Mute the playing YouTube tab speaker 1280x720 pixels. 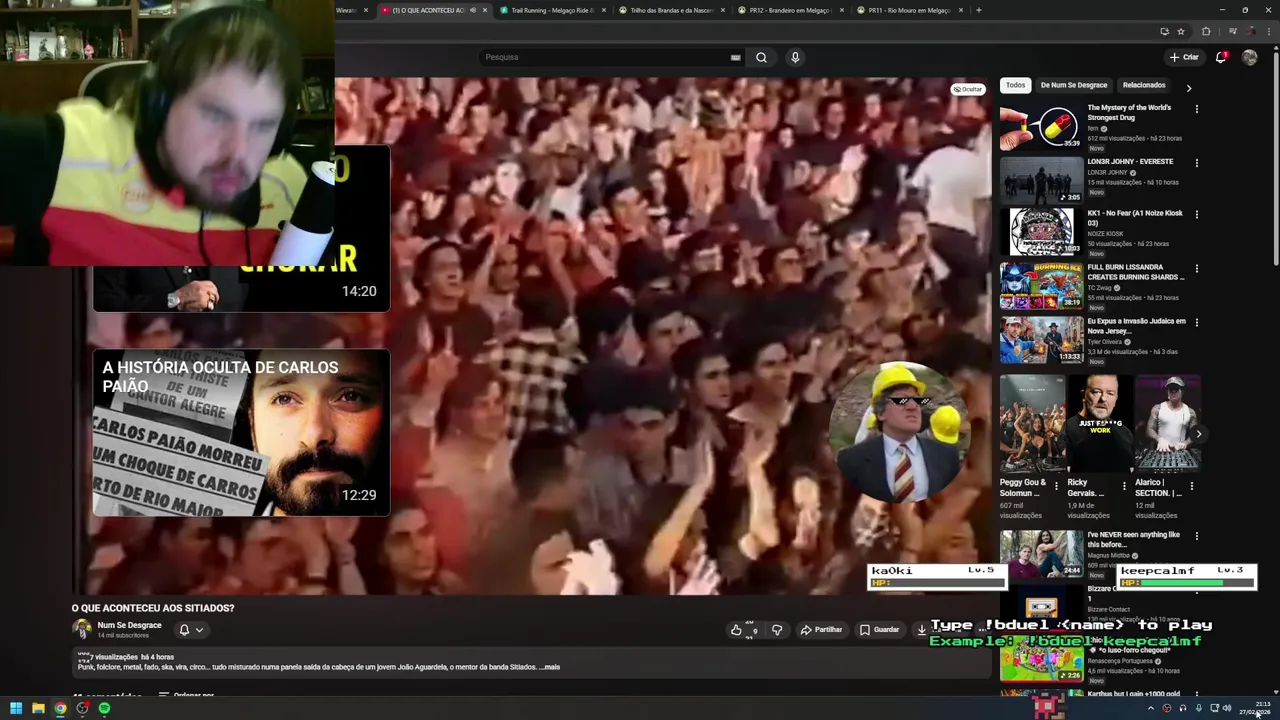[x=473, y=10]
